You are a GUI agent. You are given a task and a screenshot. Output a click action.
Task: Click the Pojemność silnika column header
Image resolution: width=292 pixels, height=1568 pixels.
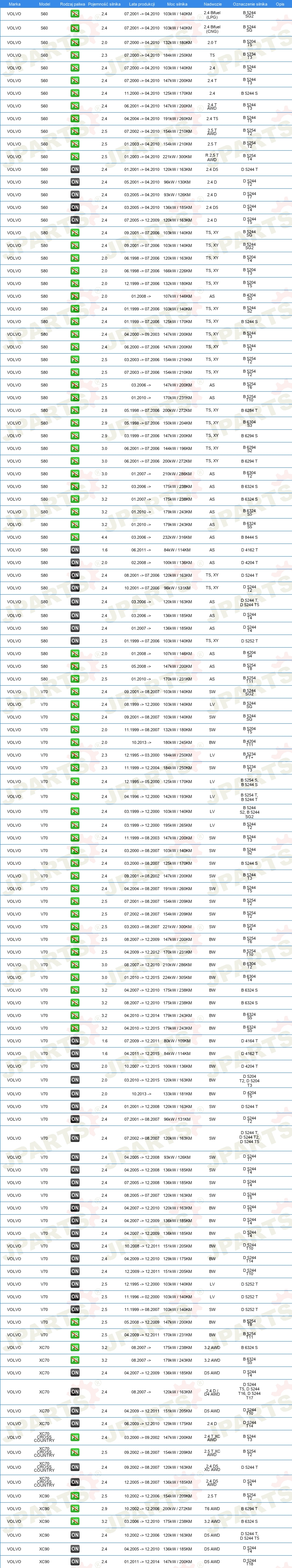(x=104, y=4)
